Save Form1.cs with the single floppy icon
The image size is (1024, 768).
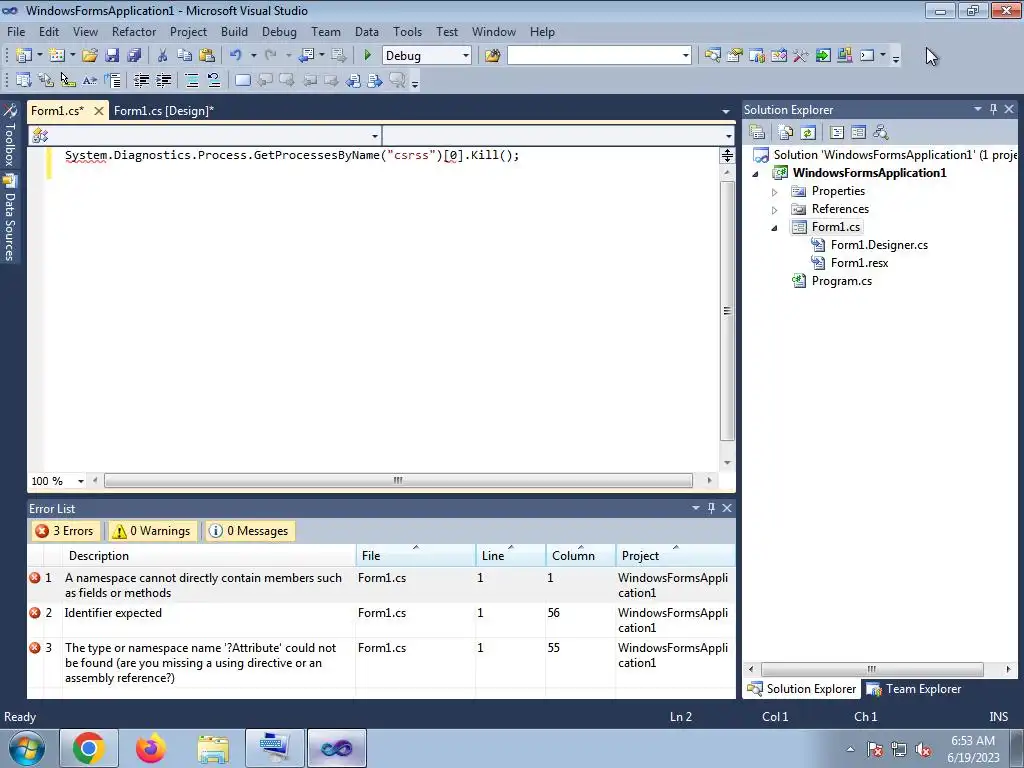(x=112, y=56)
